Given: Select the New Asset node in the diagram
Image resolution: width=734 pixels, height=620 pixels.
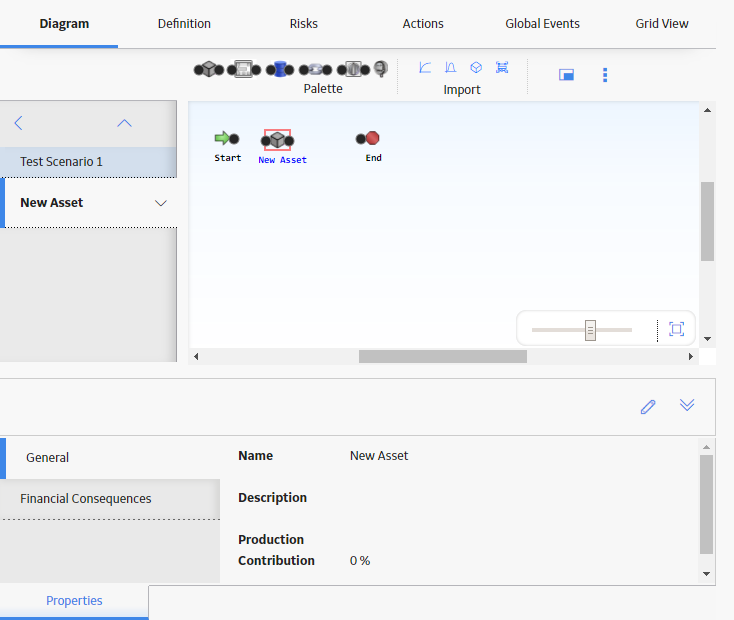Looking at the screenshot, I should (x=277, y=140).
